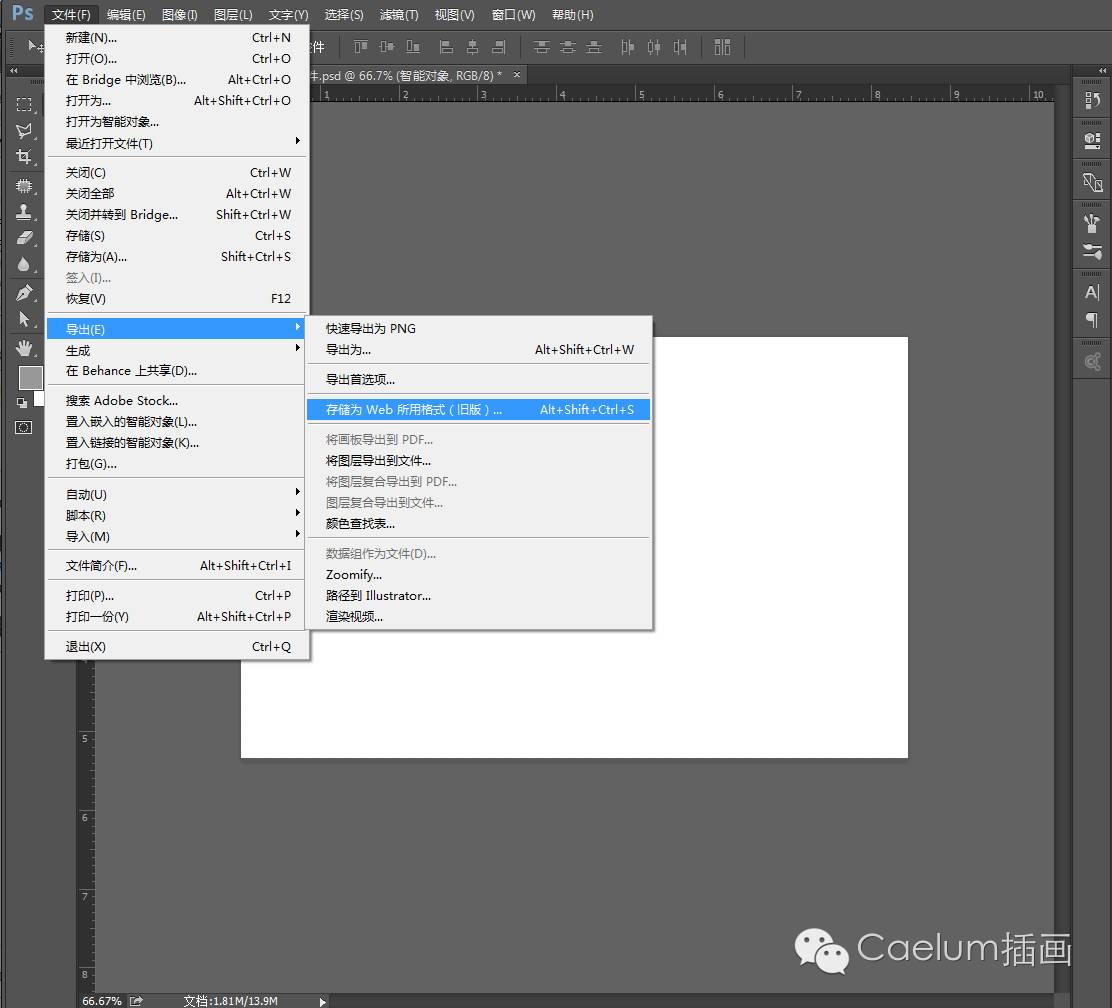Open the Paragraph panel icon
This screenshot has width=1112, height=1008.
(x=1091, y=320)
